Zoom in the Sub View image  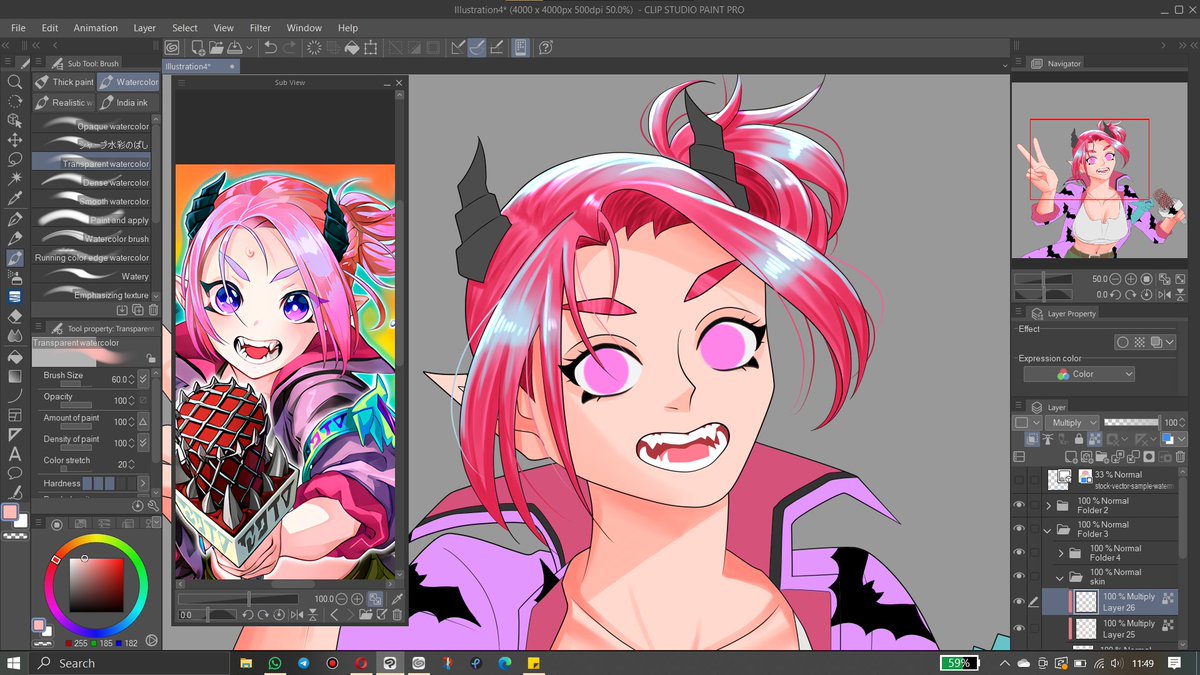pos(357,598)
